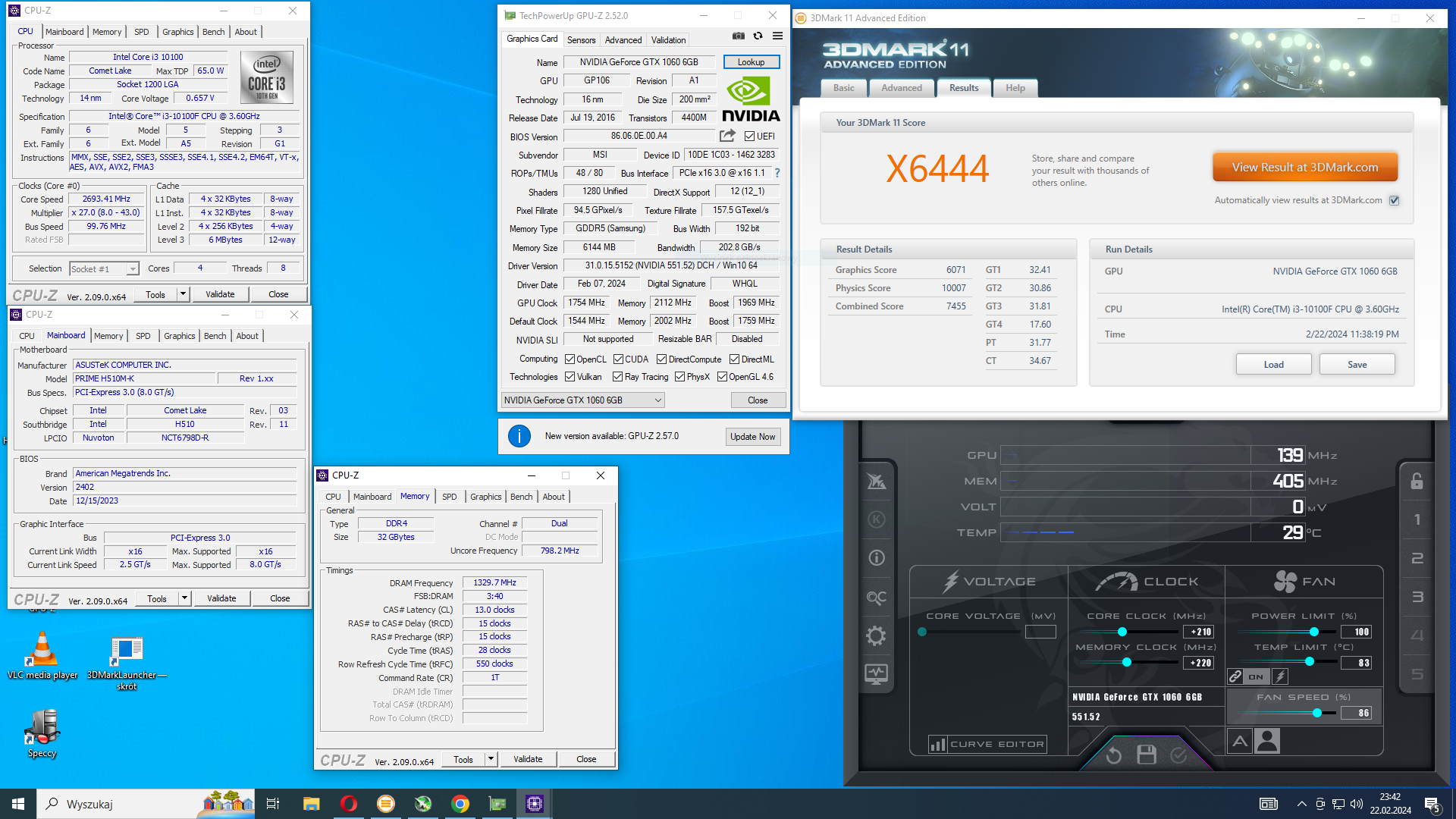
Task: Toggle automatically view results at 3DMark.com
Action: pyautogui.click(x=1394, y=200)
